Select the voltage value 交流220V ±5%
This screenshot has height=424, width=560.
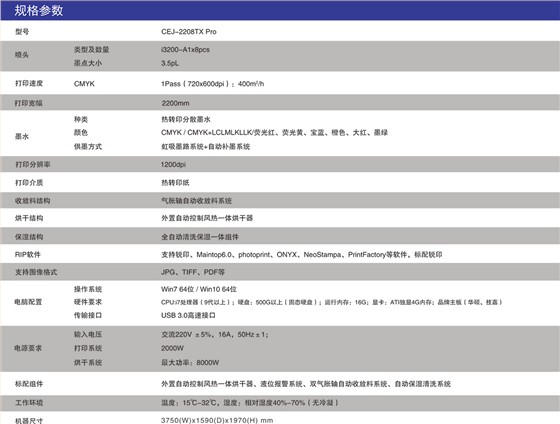[x=215, y=335]
